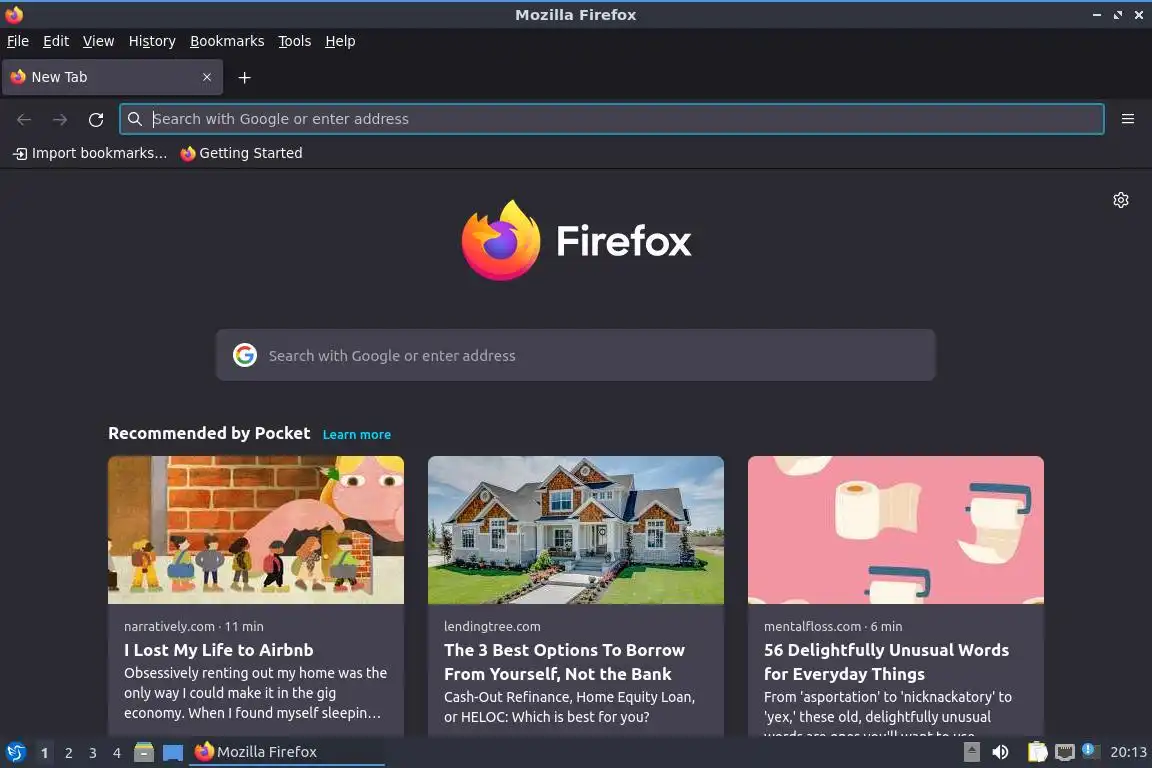Click the blue show desktop taskbar icon
This screenshot has height=768, width=1152.
[173, 753]
